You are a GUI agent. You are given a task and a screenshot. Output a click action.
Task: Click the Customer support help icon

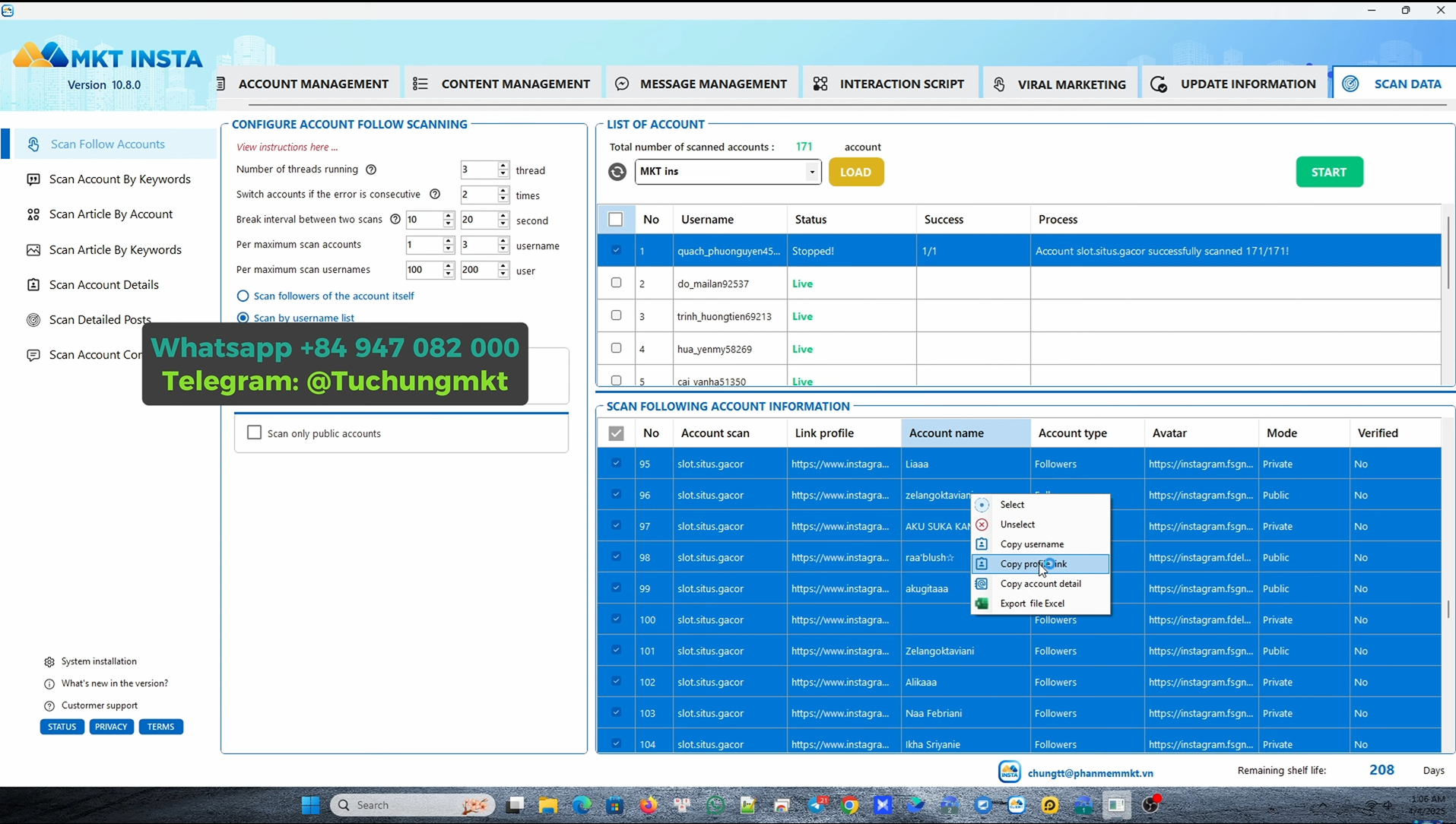click(49, 706)
